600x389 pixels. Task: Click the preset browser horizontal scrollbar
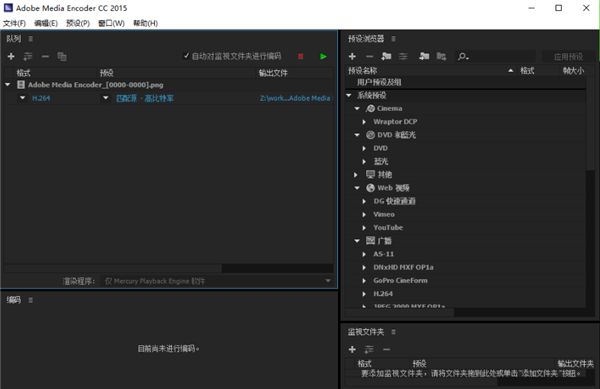399,312
